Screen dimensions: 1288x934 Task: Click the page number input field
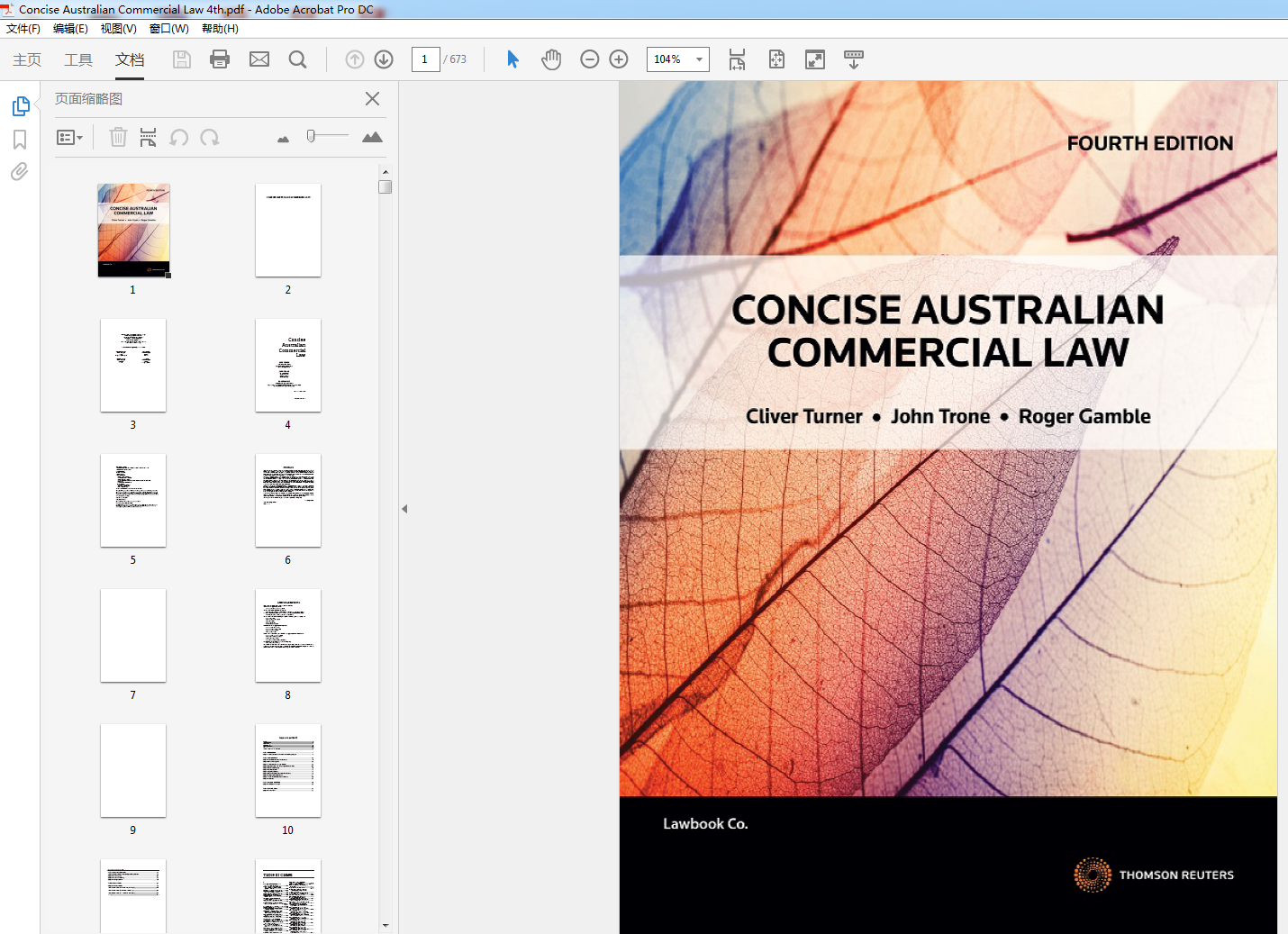tap(425, 59)
